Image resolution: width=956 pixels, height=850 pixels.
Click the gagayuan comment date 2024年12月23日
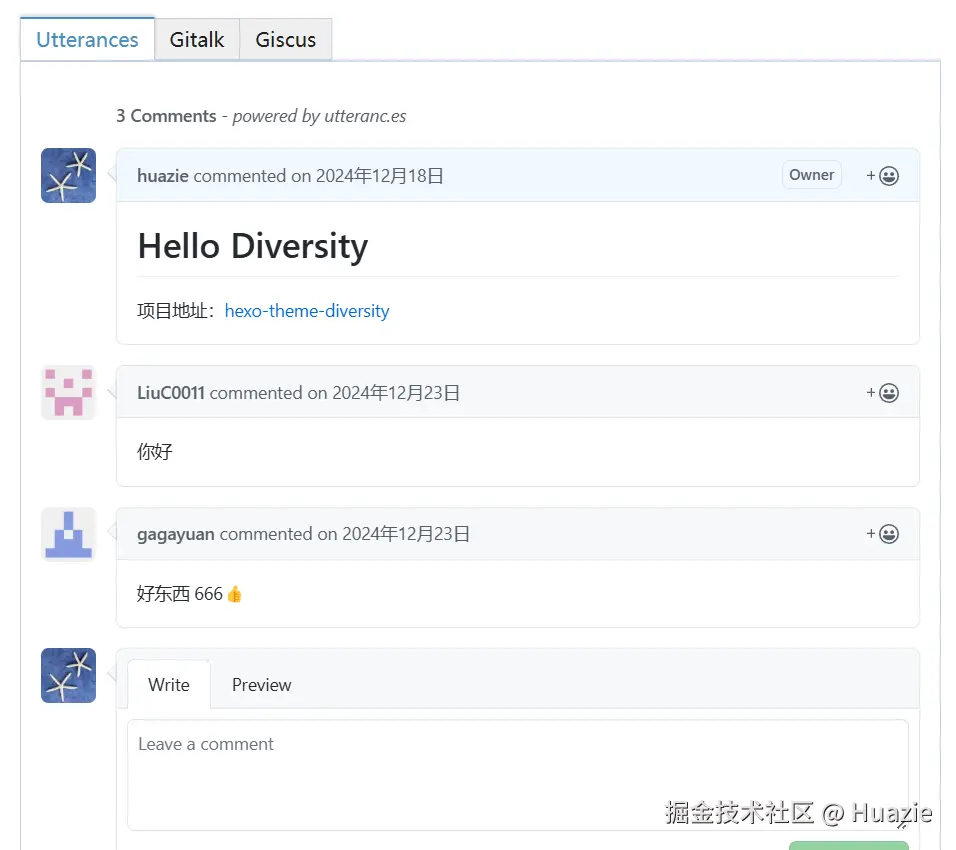tap(406, 534)
